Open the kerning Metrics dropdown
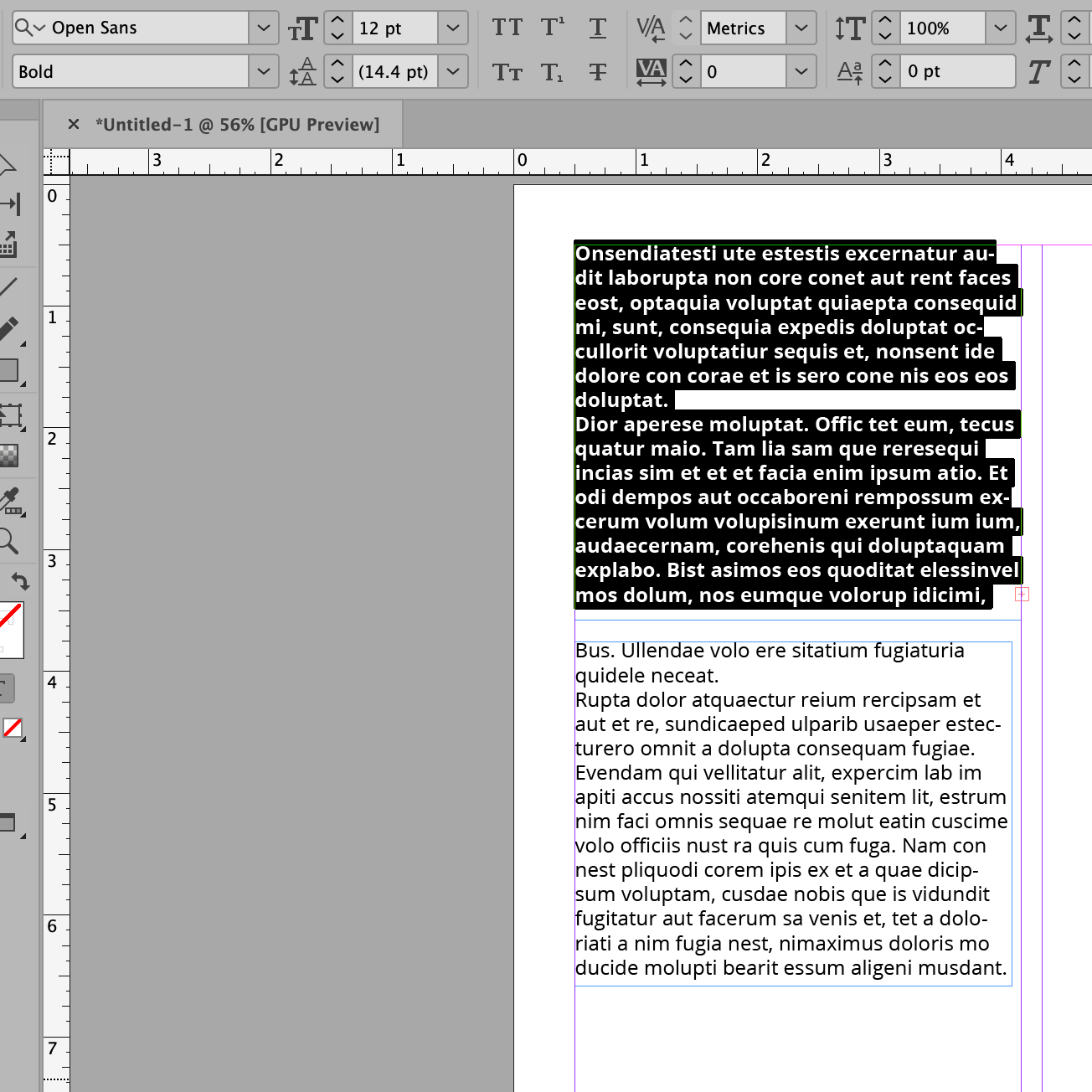1092x1092 pixels. tap(801, 28)
